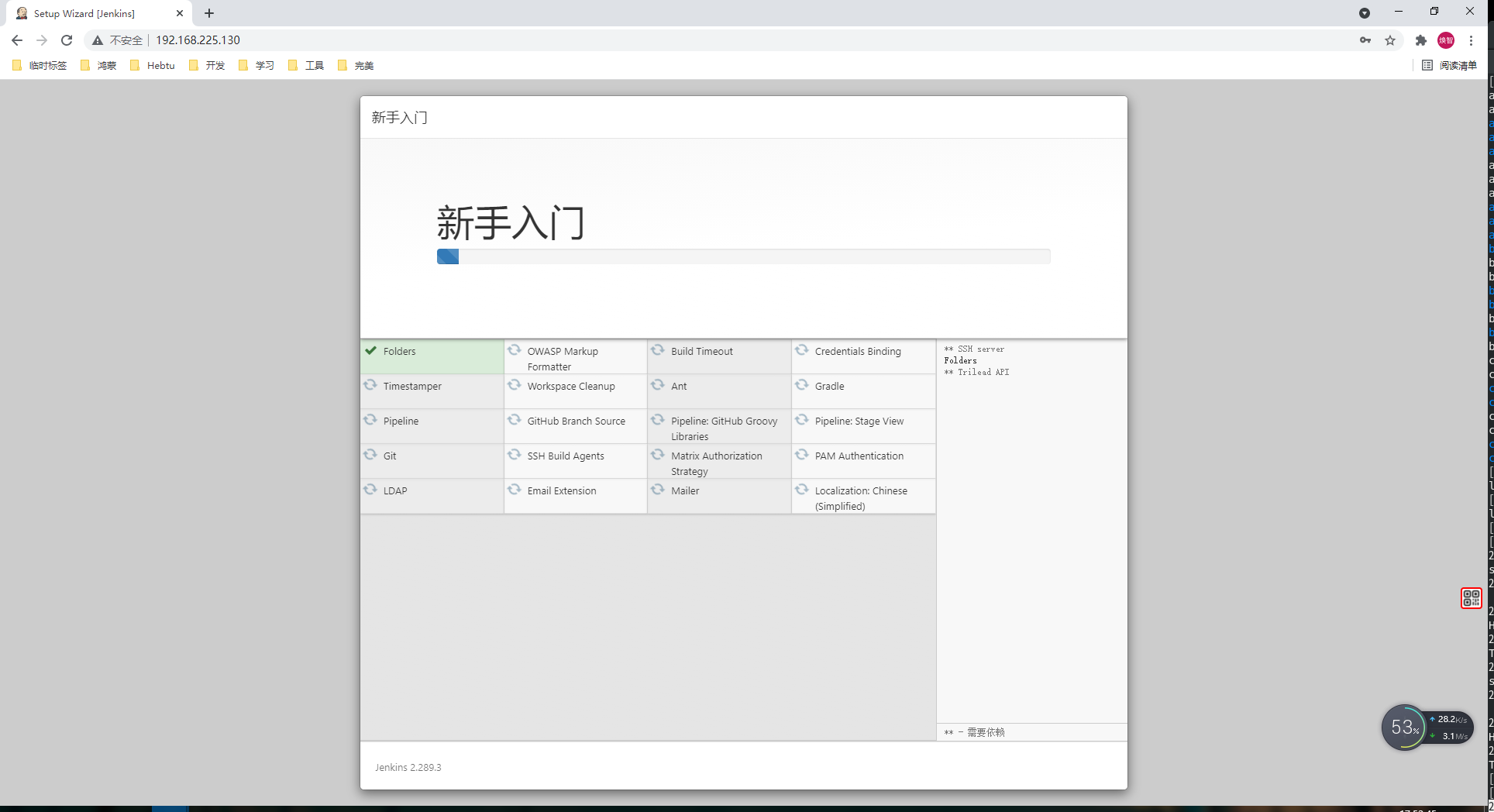Open the 鸿蒙 bookmark folder
The width and height of the screenshot is (1494, 812).
click(x=98, y=66)
